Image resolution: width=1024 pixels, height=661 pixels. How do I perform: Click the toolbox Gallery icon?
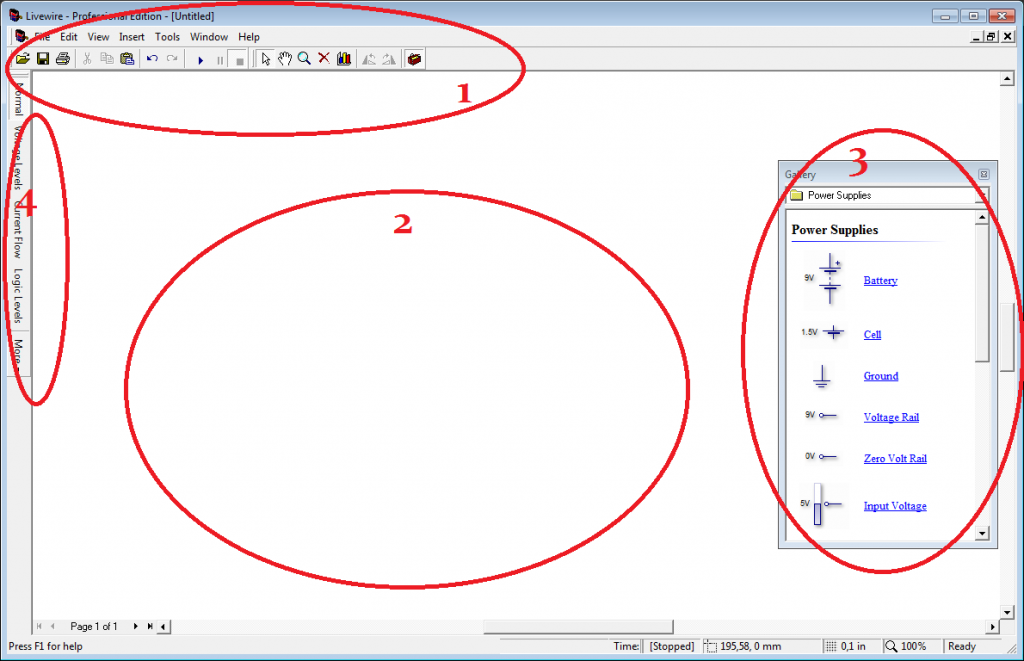click(414, 59)
